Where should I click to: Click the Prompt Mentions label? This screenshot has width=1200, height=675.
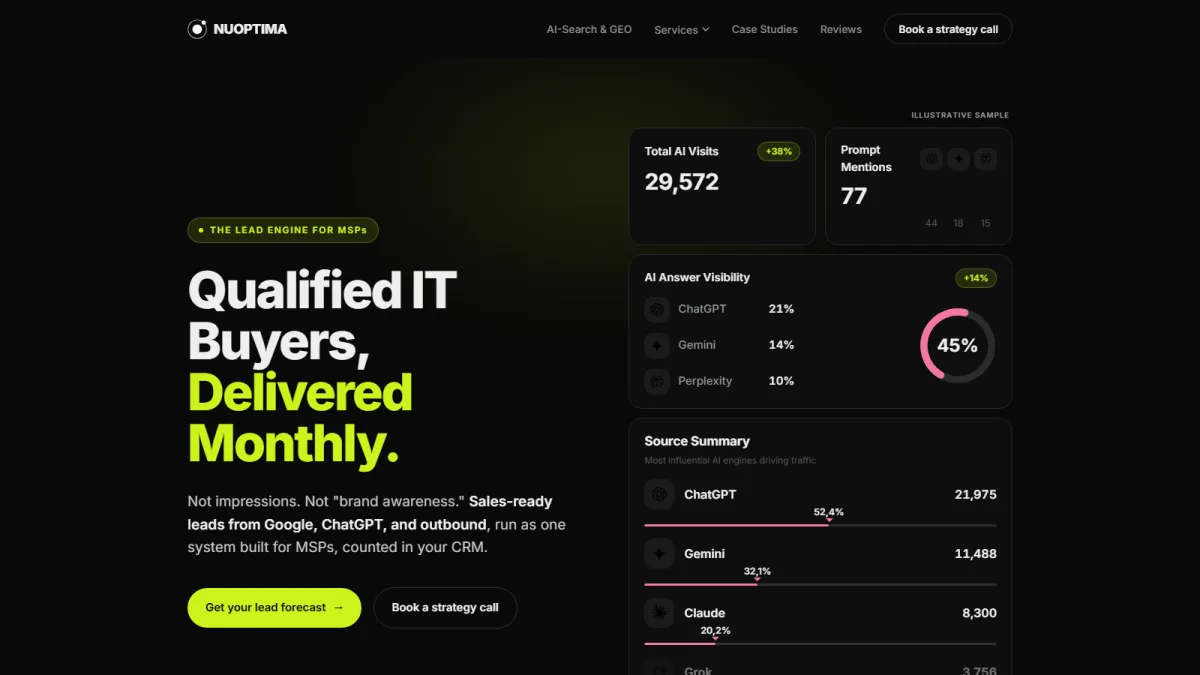pos(866,158)
